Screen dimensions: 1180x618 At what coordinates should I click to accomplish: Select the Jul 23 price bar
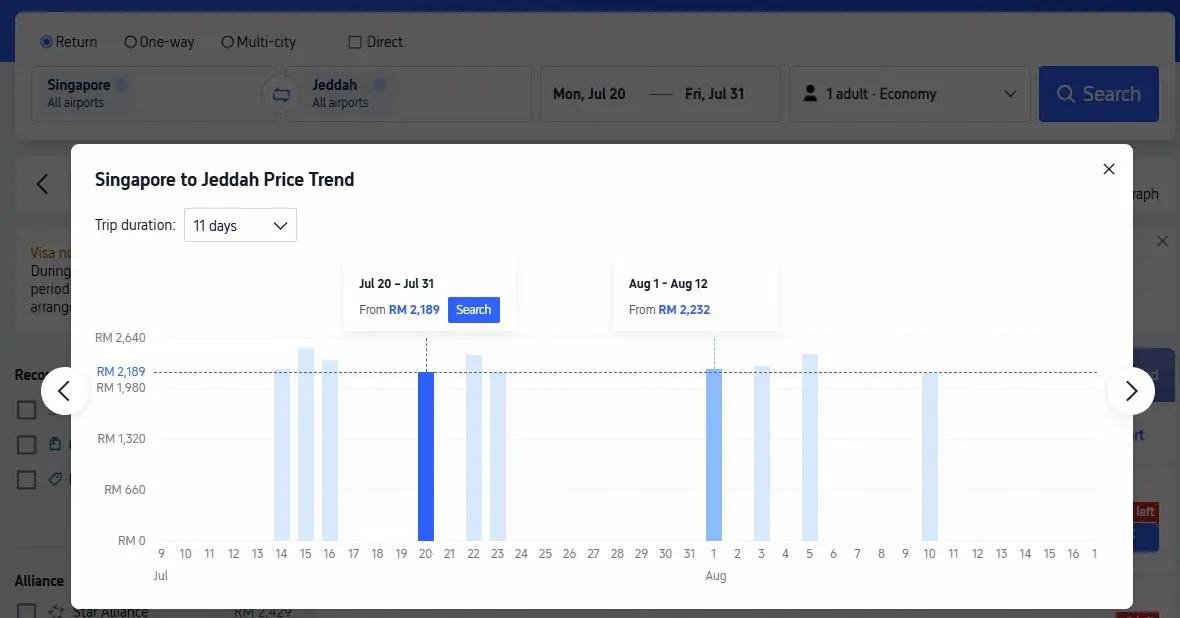tap(497, 456)
